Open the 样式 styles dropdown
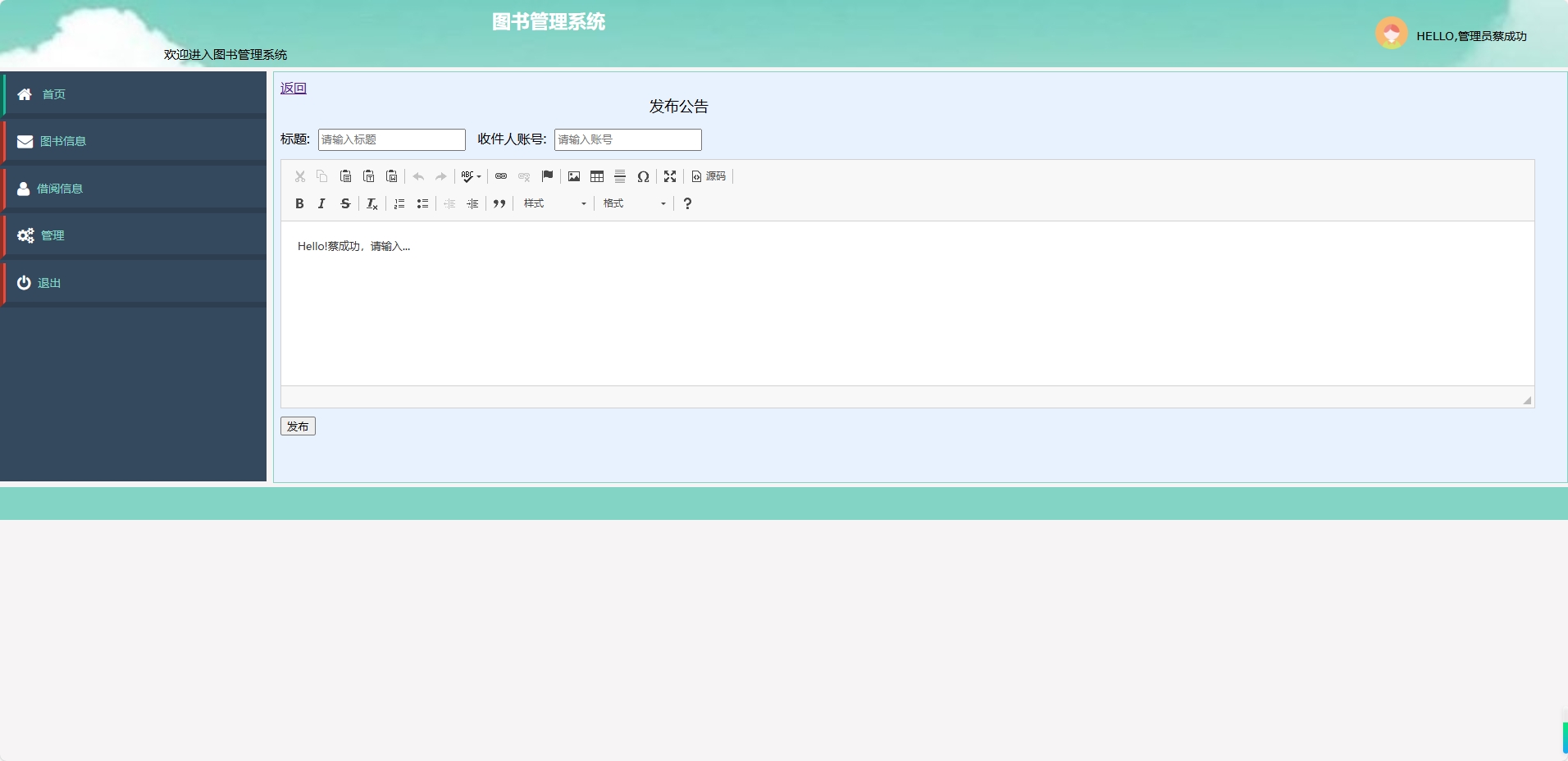The image size is (1568, 761). click(x=554, y=203)
